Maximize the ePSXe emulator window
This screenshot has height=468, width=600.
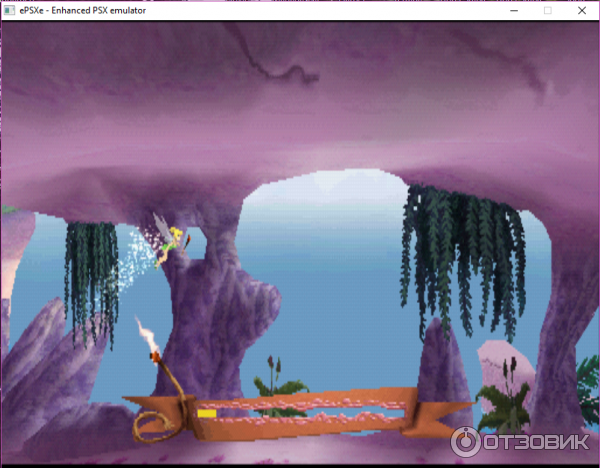547,9
